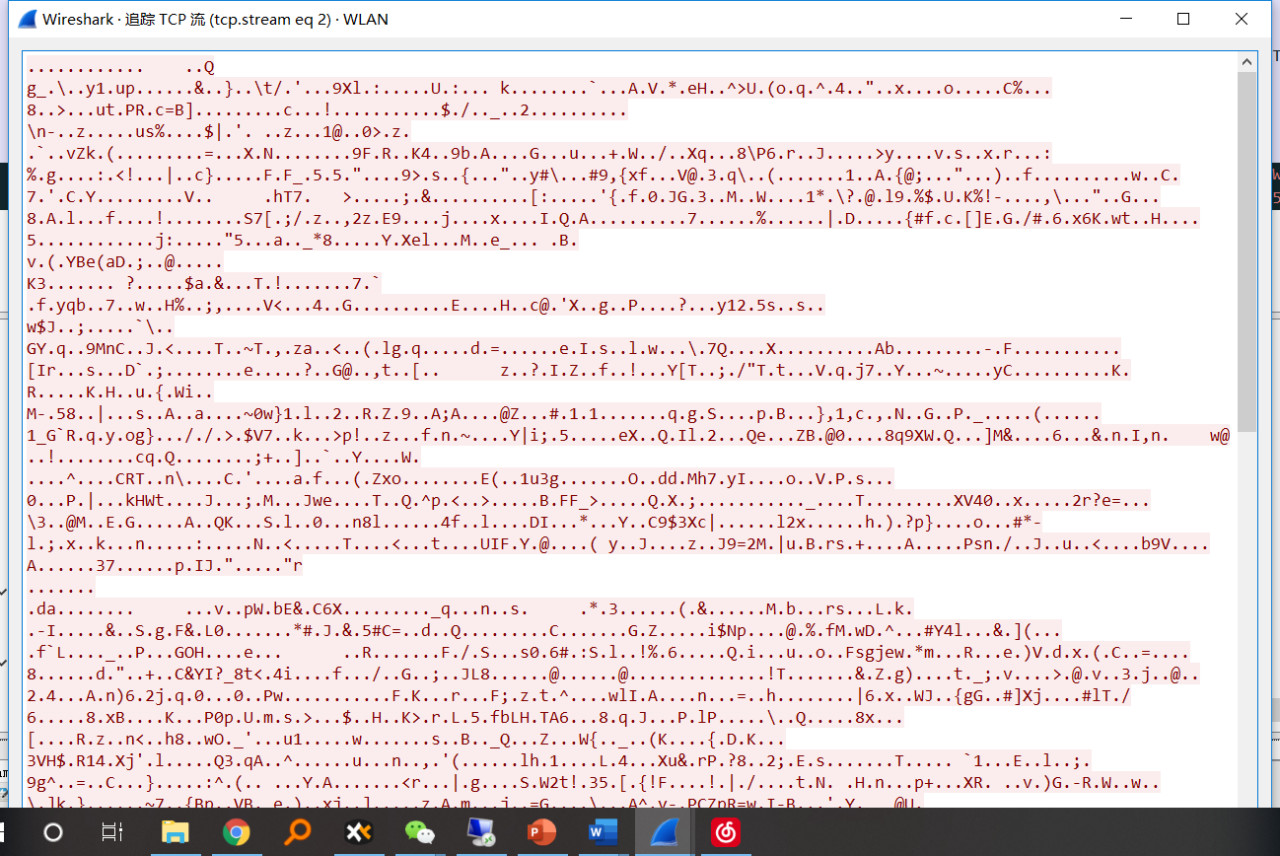Click the stream view scrollbar thumb

click(1247, 252)
